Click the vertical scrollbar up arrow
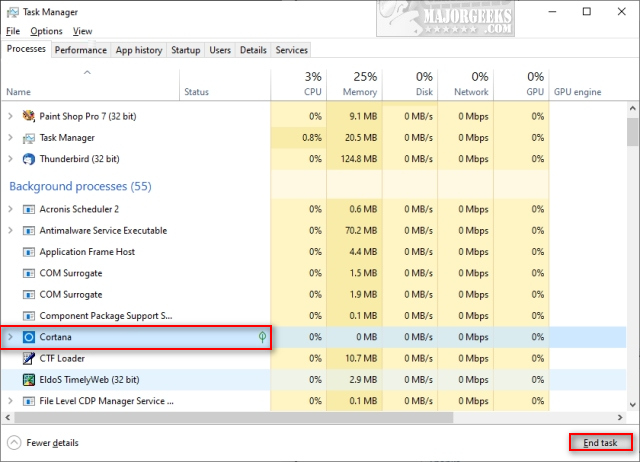 [633, 109]
